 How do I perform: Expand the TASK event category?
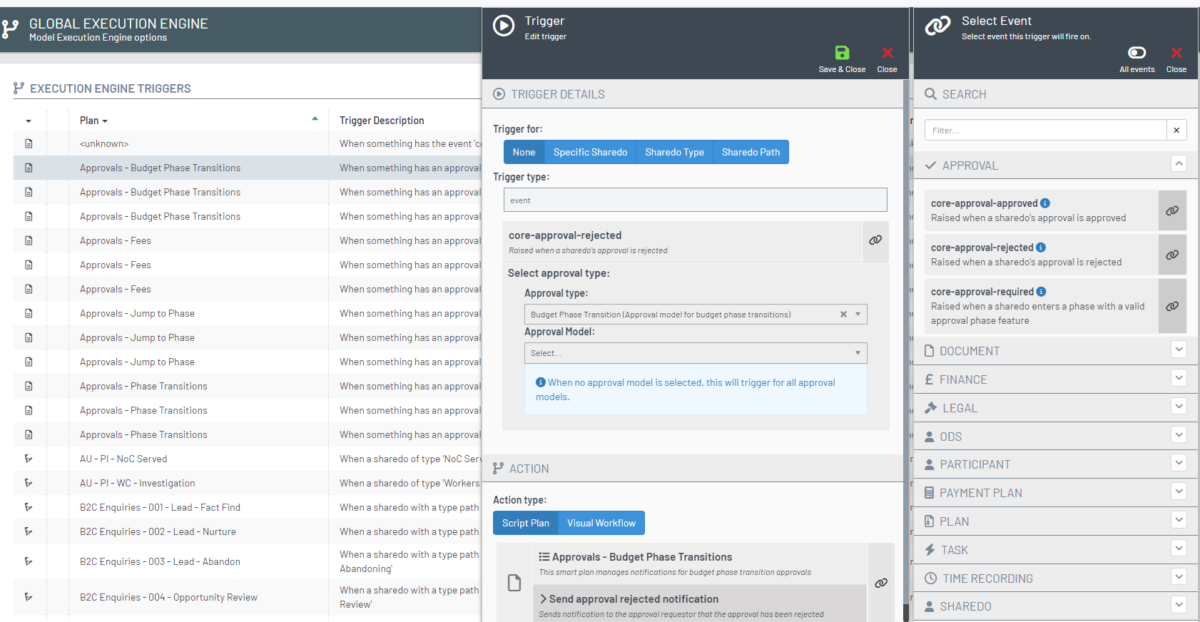coord(1179,549)
